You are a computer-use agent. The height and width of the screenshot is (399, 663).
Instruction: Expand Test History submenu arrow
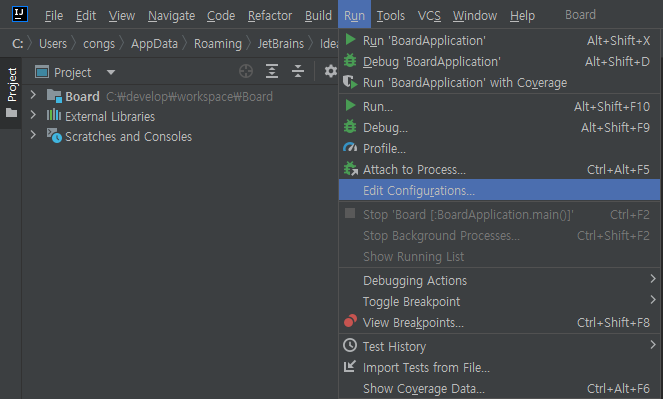653,345
